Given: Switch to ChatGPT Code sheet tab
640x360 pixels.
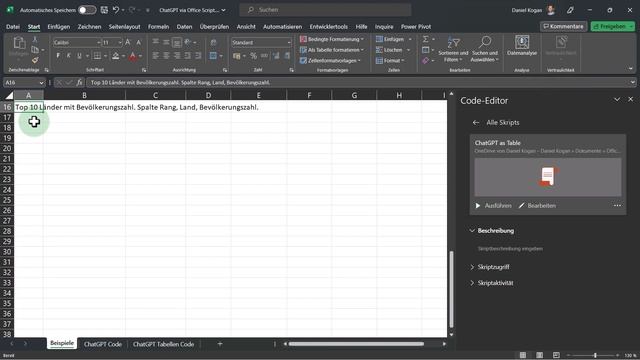Looking at the screenshot, I should coord(103,344).
